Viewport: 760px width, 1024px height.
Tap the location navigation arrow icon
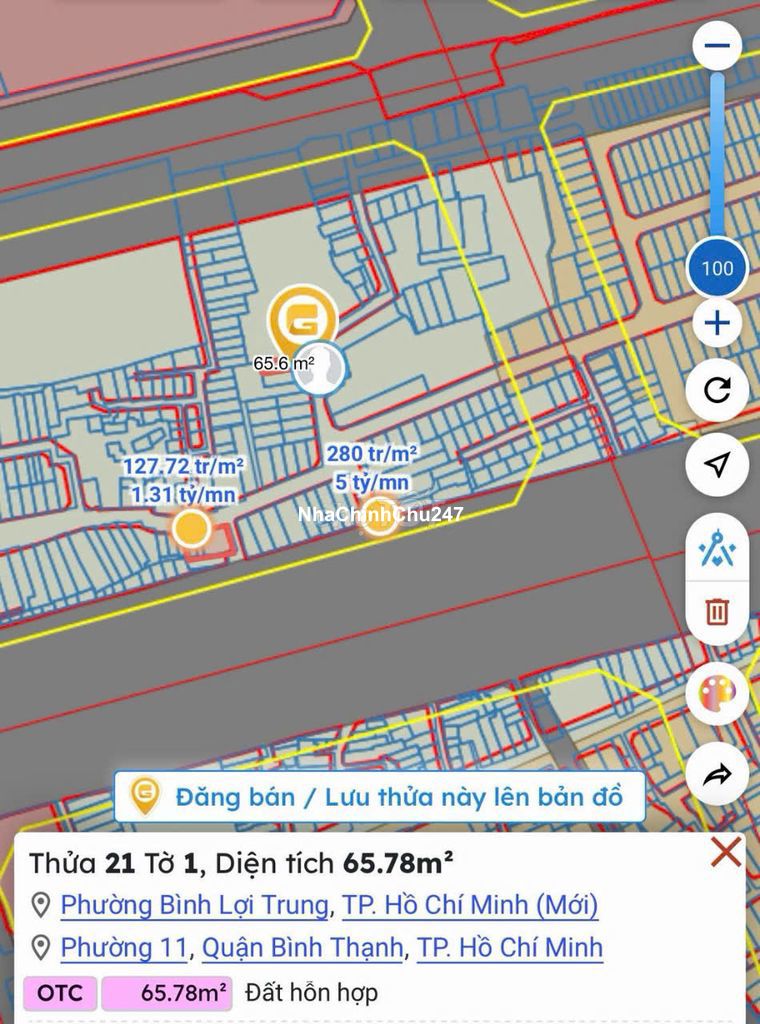coord(717,464)
